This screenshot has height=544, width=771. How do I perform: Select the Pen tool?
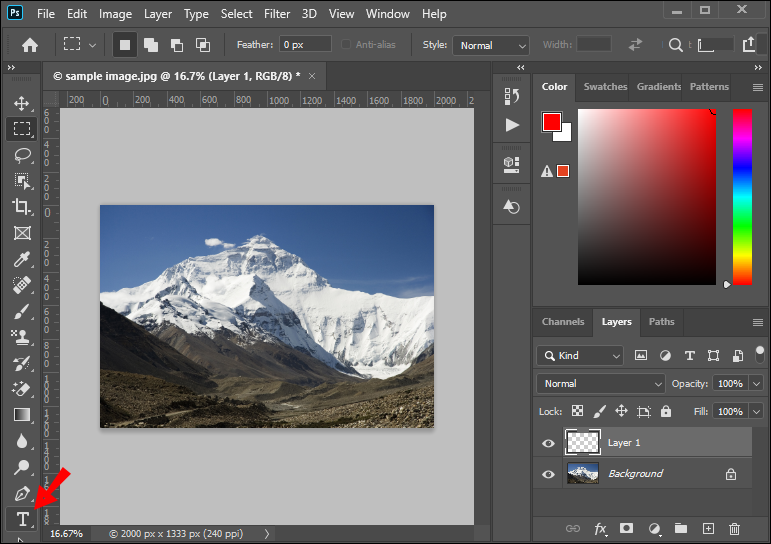[21, 494]
